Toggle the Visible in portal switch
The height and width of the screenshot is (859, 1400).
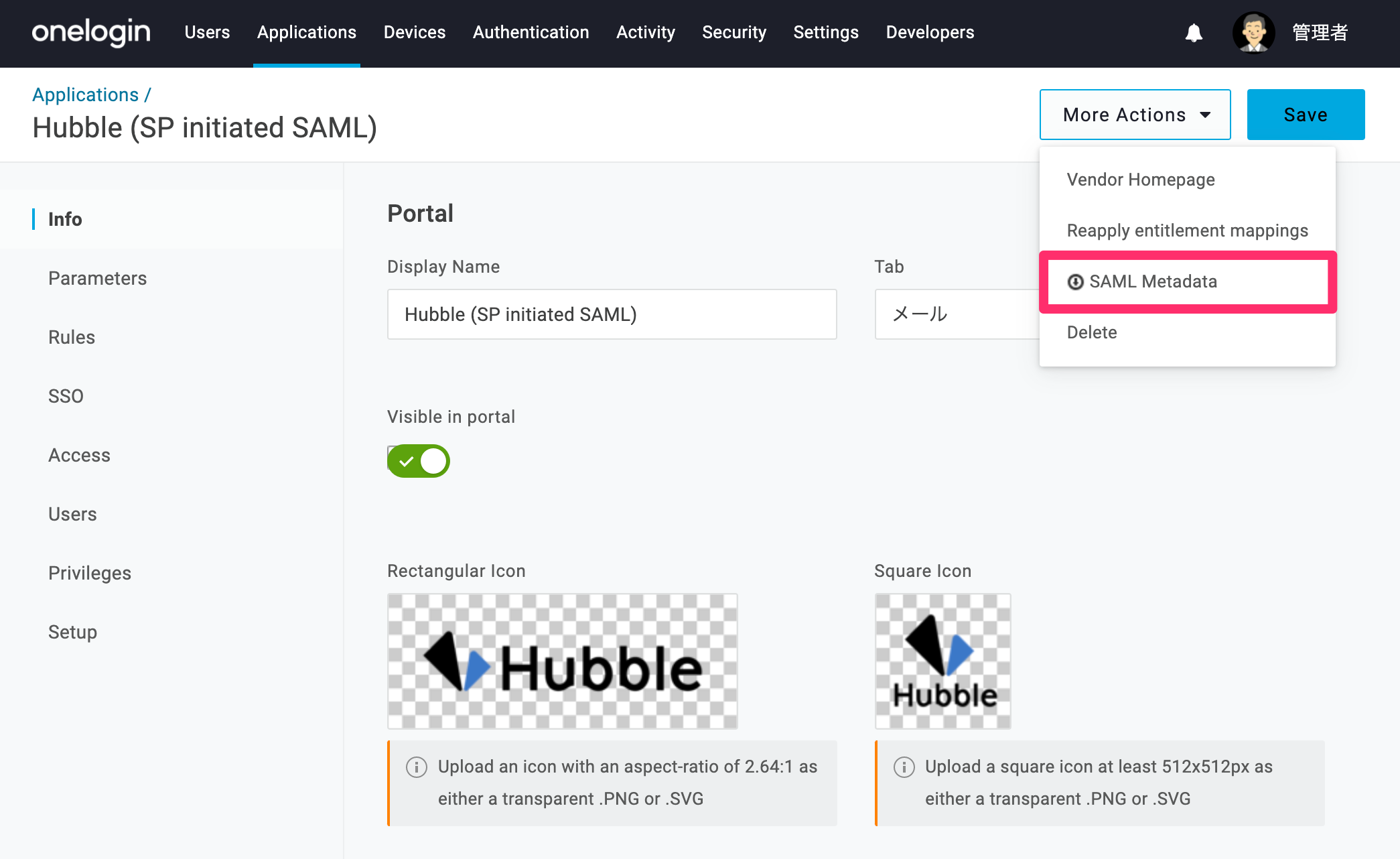click(x=419, y=461)
